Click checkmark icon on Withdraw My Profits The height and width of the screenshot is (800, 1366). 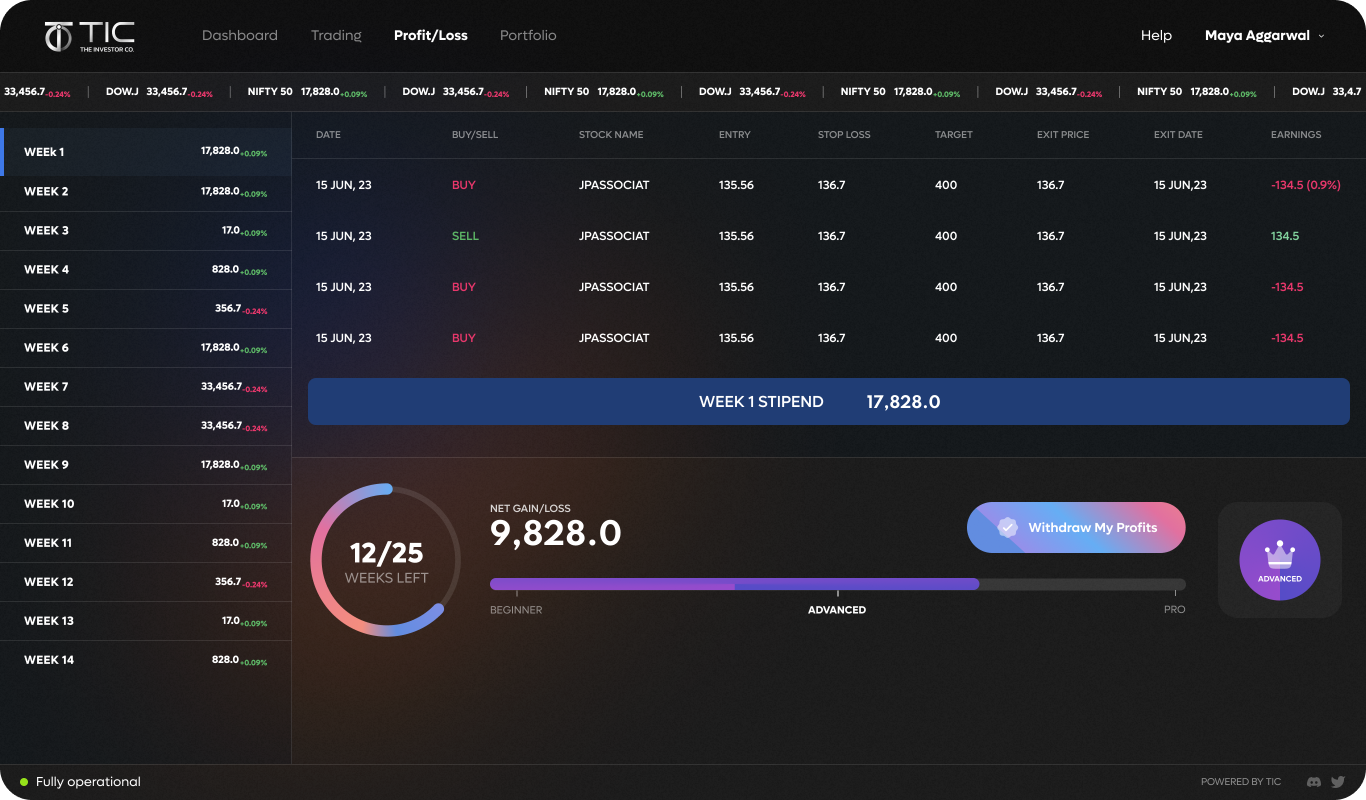click(1008, 527)
